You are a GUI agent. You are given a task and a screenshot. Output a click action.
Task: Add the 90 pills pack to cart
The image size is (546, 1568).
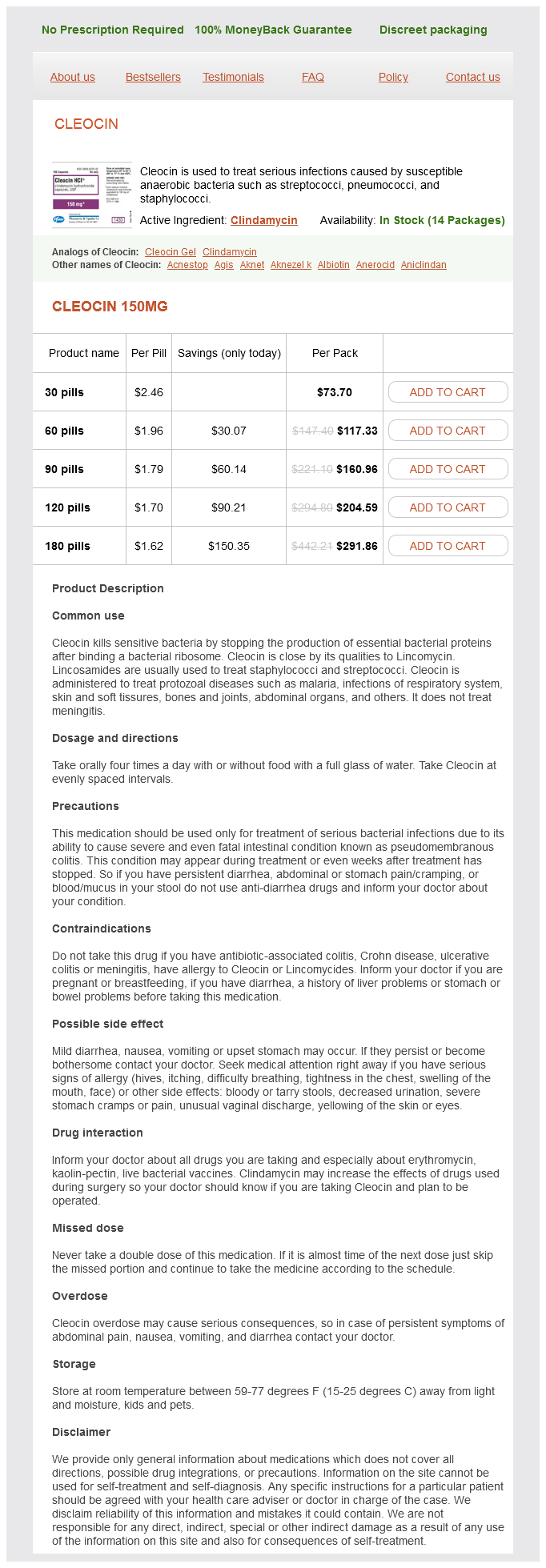click(x=448, y=469)
